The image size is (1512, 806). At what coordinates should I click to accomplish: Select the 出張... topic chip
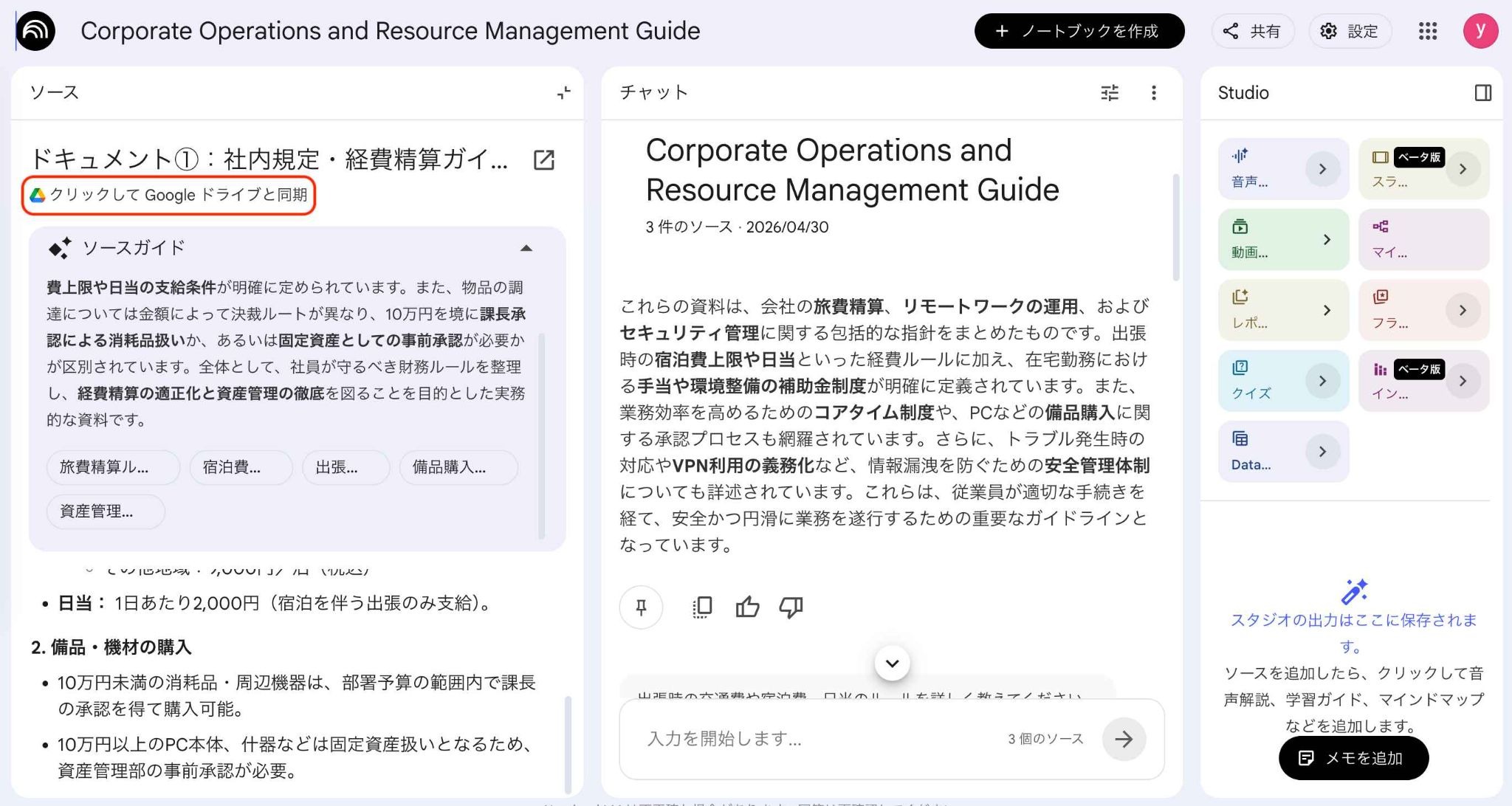pos(346,467)
